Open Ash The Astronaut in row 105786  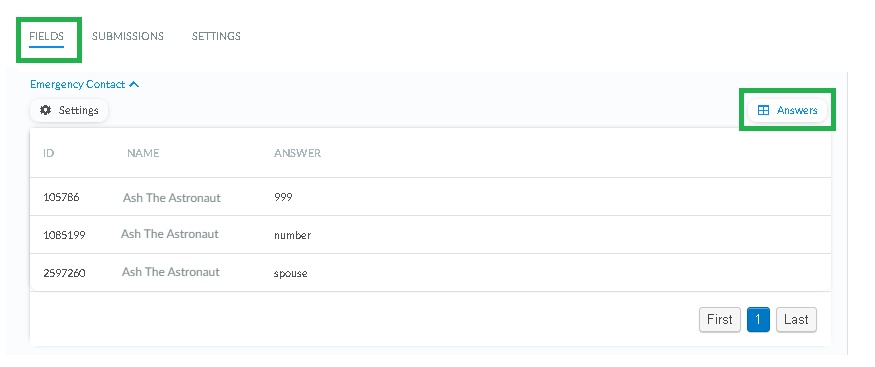pos(172,197)
